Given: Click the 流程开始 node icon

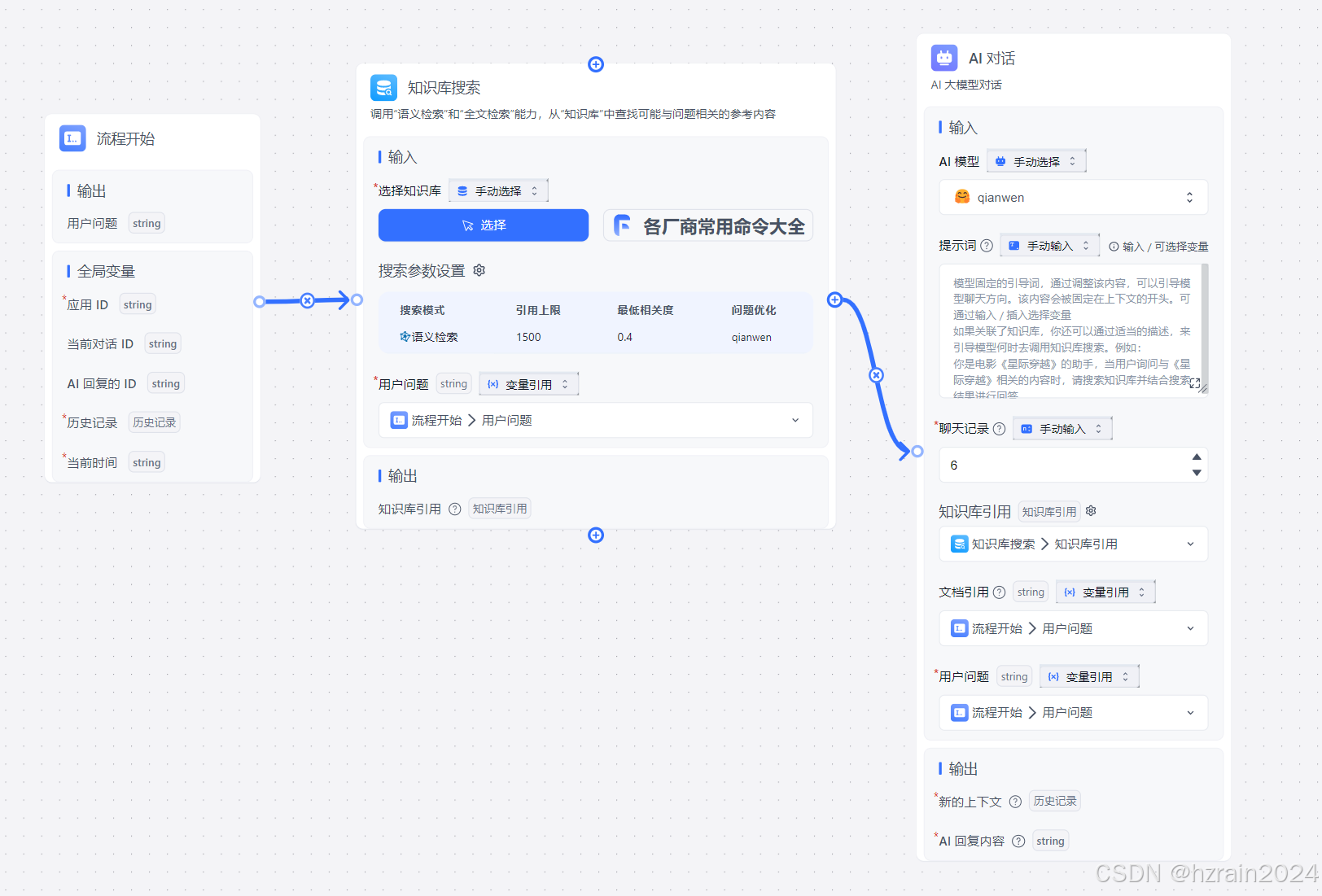Looking at the screenshot, I should [x=72, y=138].
